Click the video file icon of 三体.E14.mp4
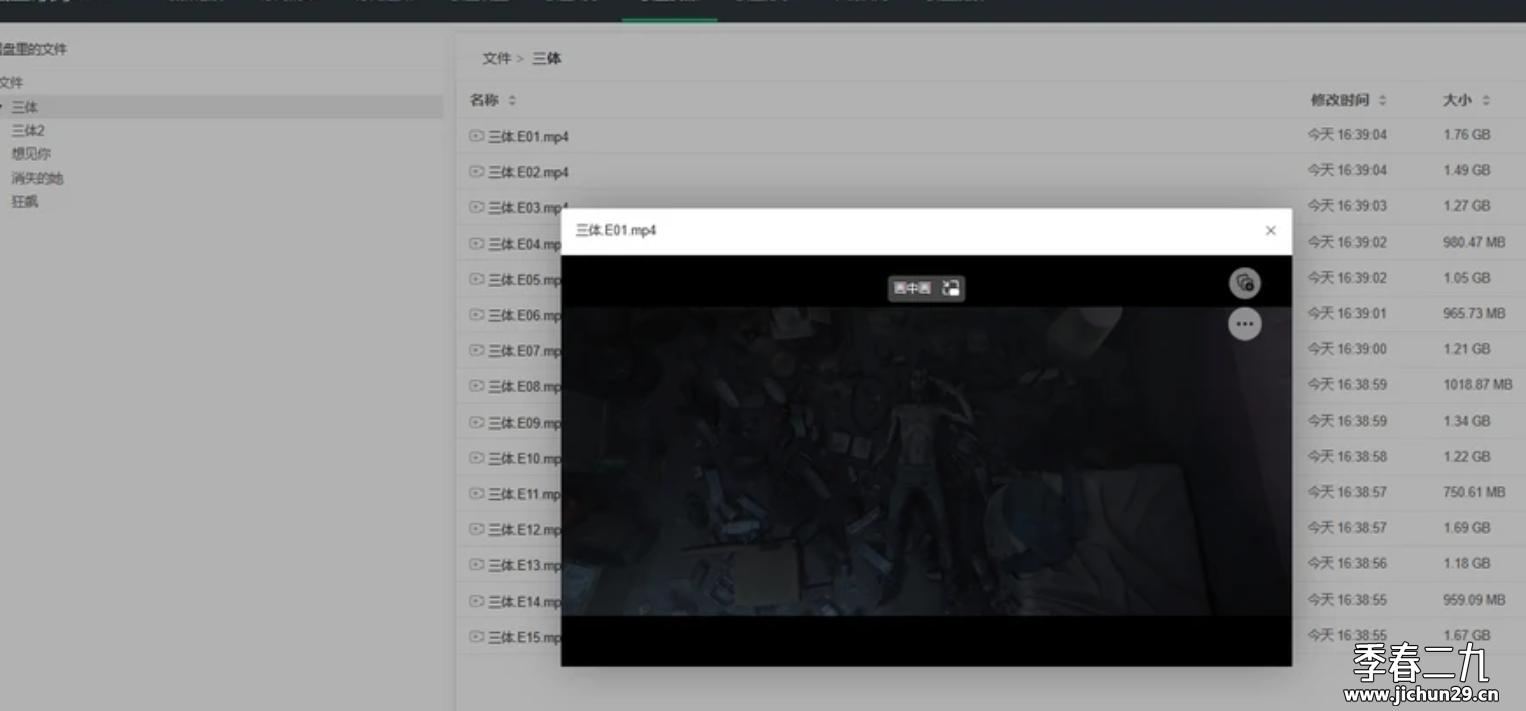The image size is (1526, 711). click(x=477, y=601)
